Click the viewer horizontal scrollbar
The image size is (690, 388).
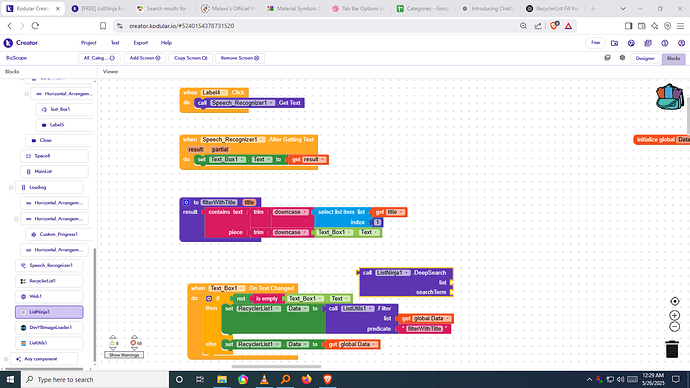pos(276,366)
